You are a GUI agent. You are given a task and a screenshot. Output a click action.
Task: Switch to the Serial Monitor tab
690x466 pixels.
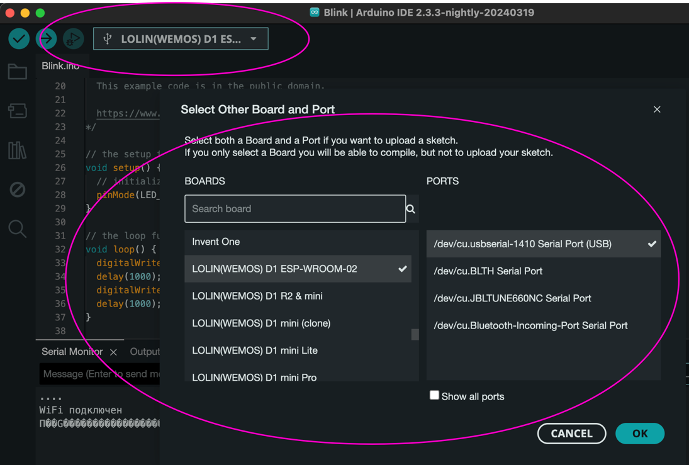(72, 352)
